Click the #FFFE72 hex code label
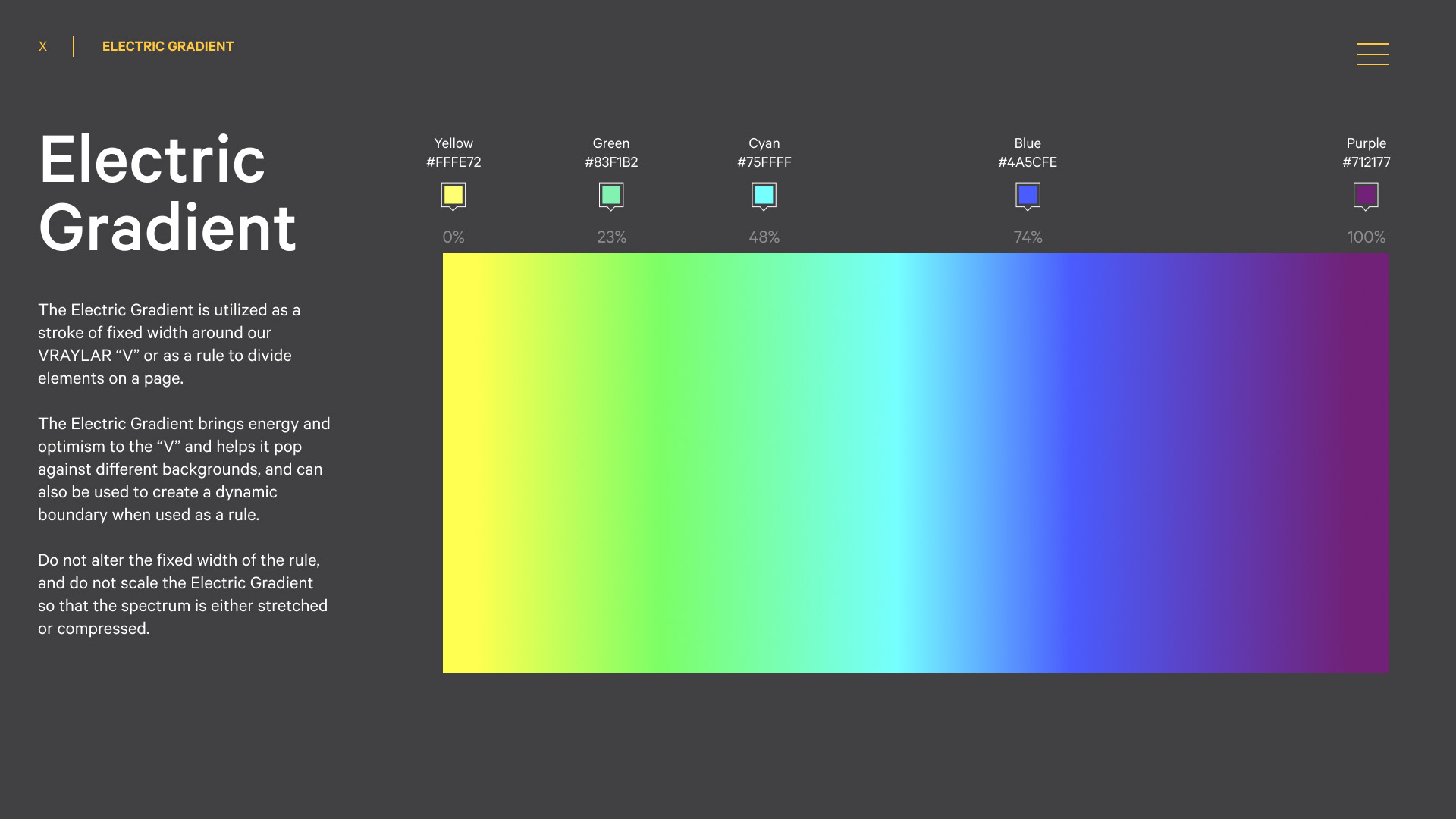 [453, 162]
